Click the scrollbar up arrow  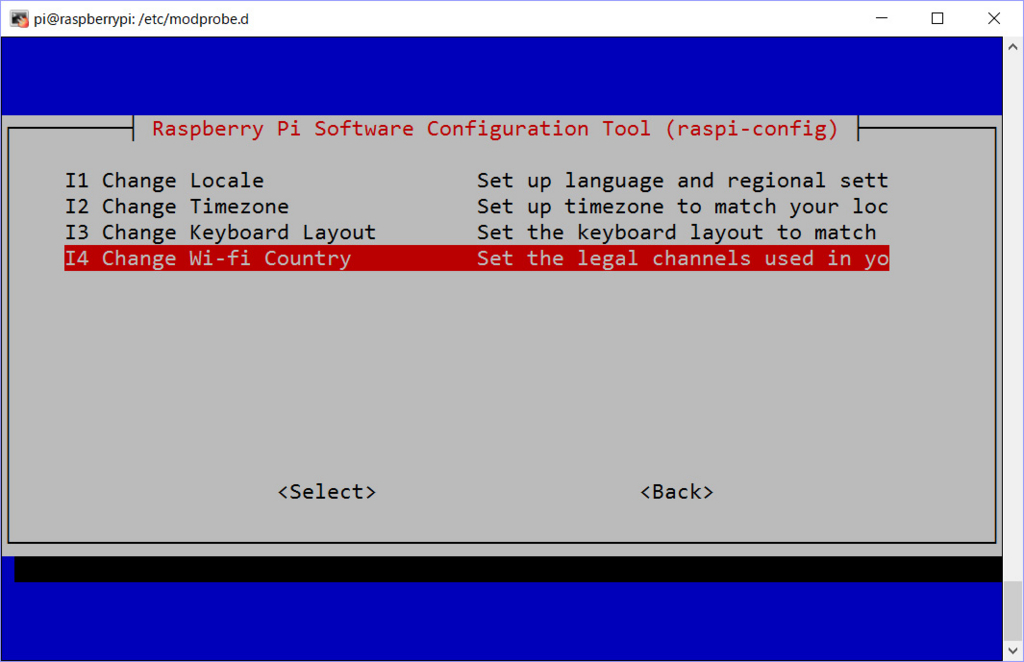pos(1012,47)
